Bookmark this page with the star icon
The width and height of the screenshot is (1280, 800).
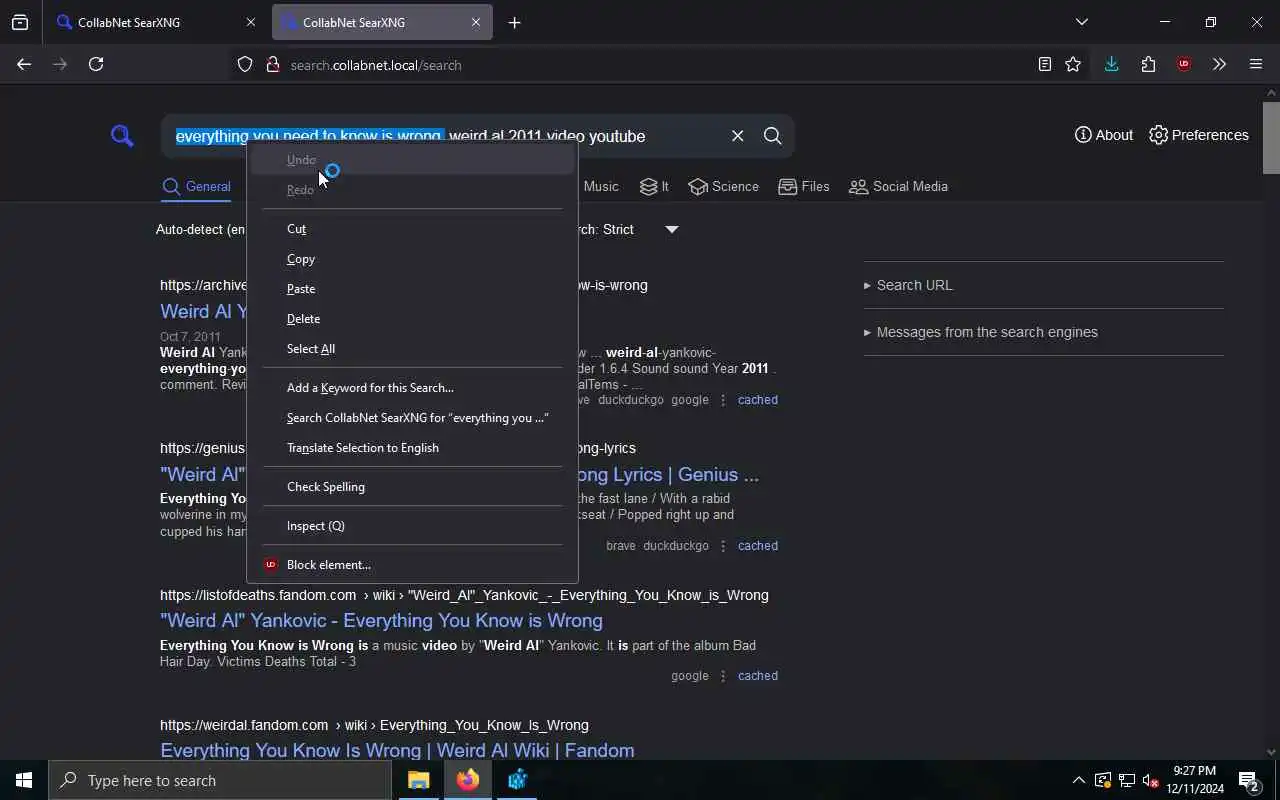1073,64
